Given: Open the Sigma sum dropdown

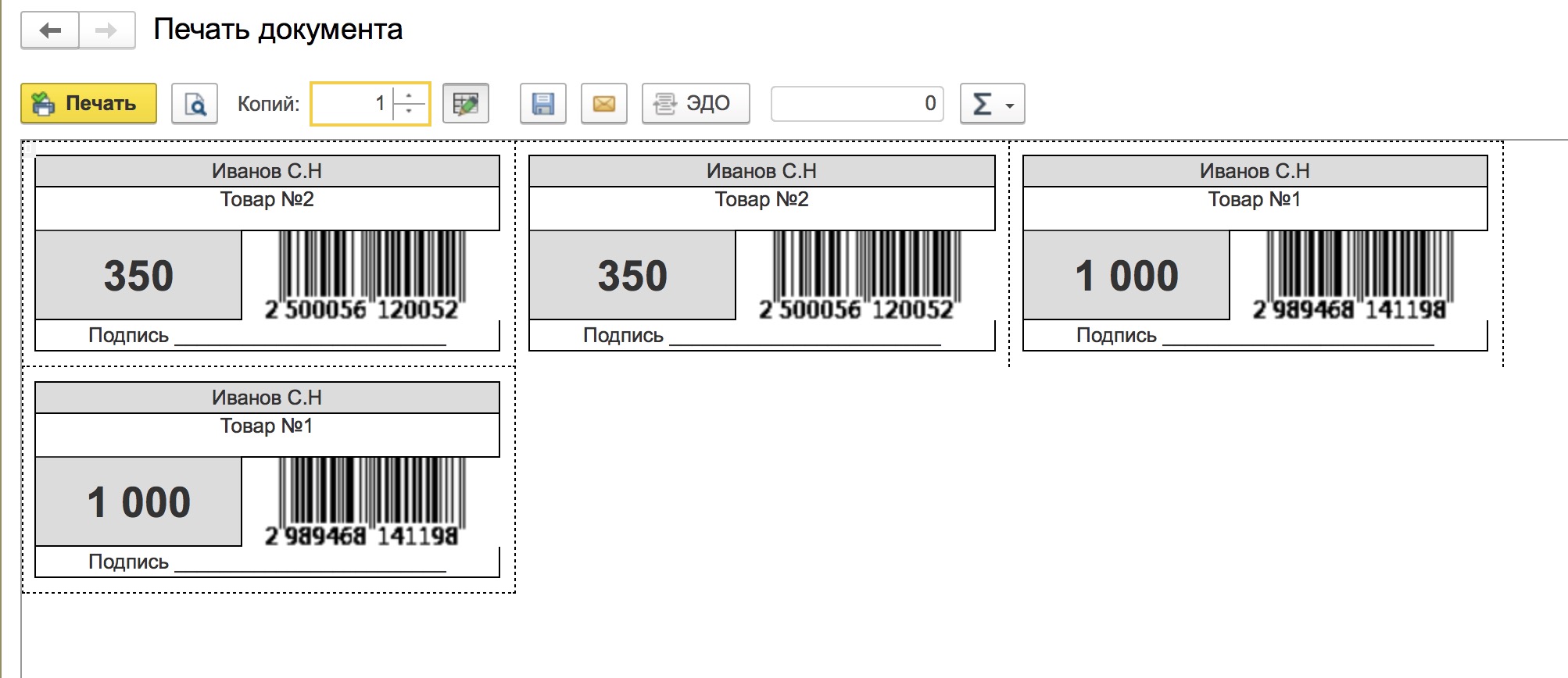Looking at the screenshot, I should pyautogui.click(x=993, y=103).
